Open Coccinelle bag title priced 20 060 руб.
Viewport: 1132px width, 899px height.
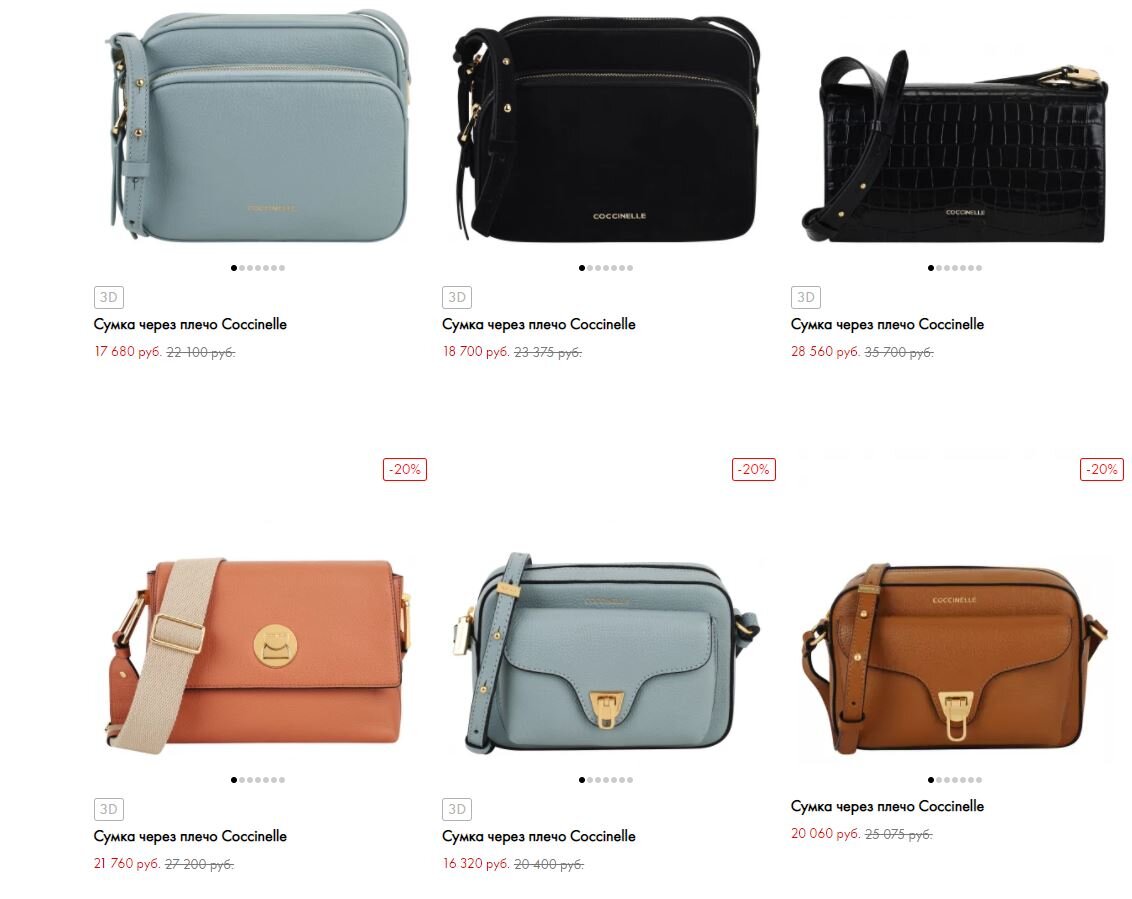887,806
